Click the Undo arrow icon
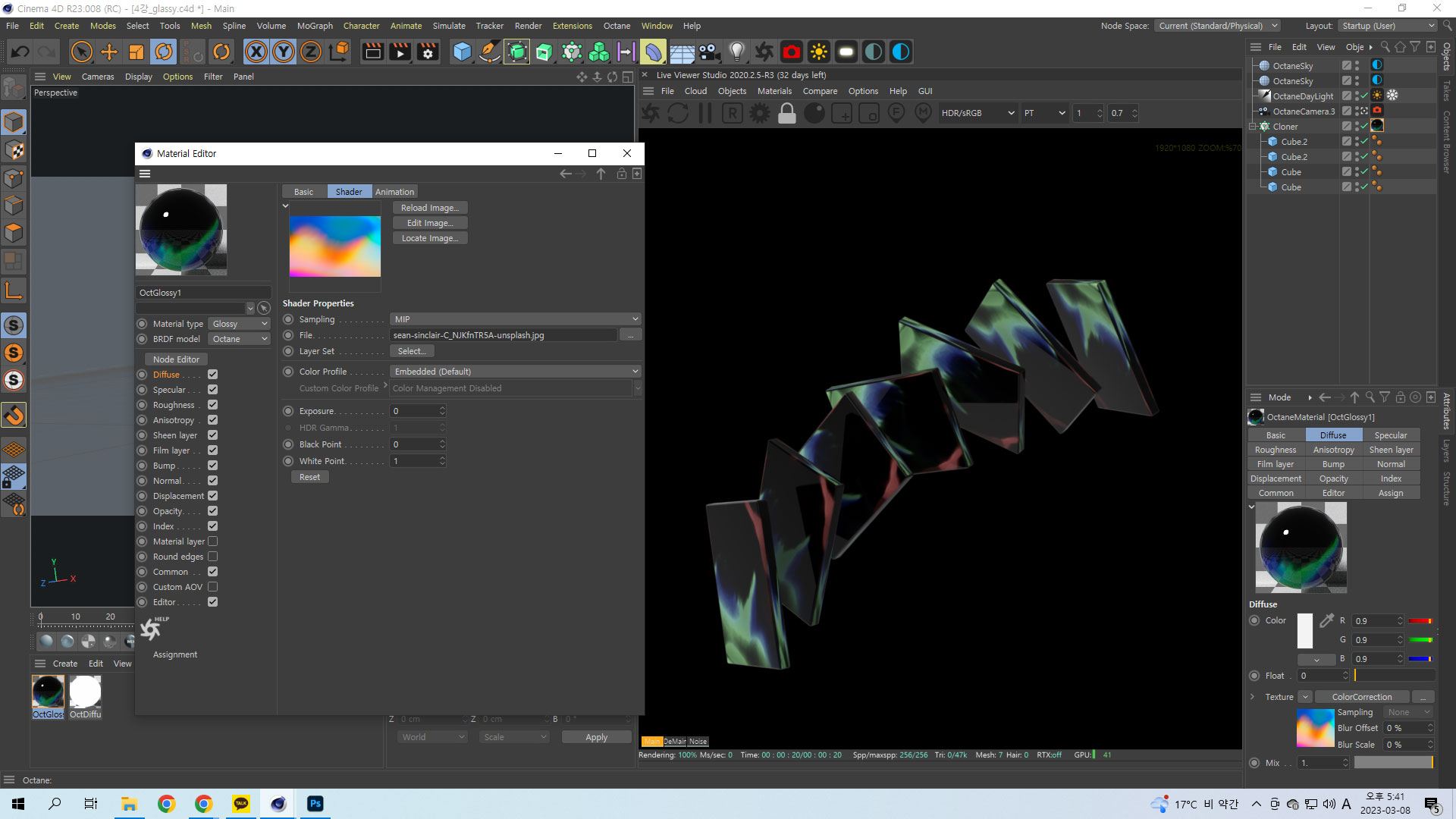This screenshot has height=819, width=1456. tap(20, 52)
